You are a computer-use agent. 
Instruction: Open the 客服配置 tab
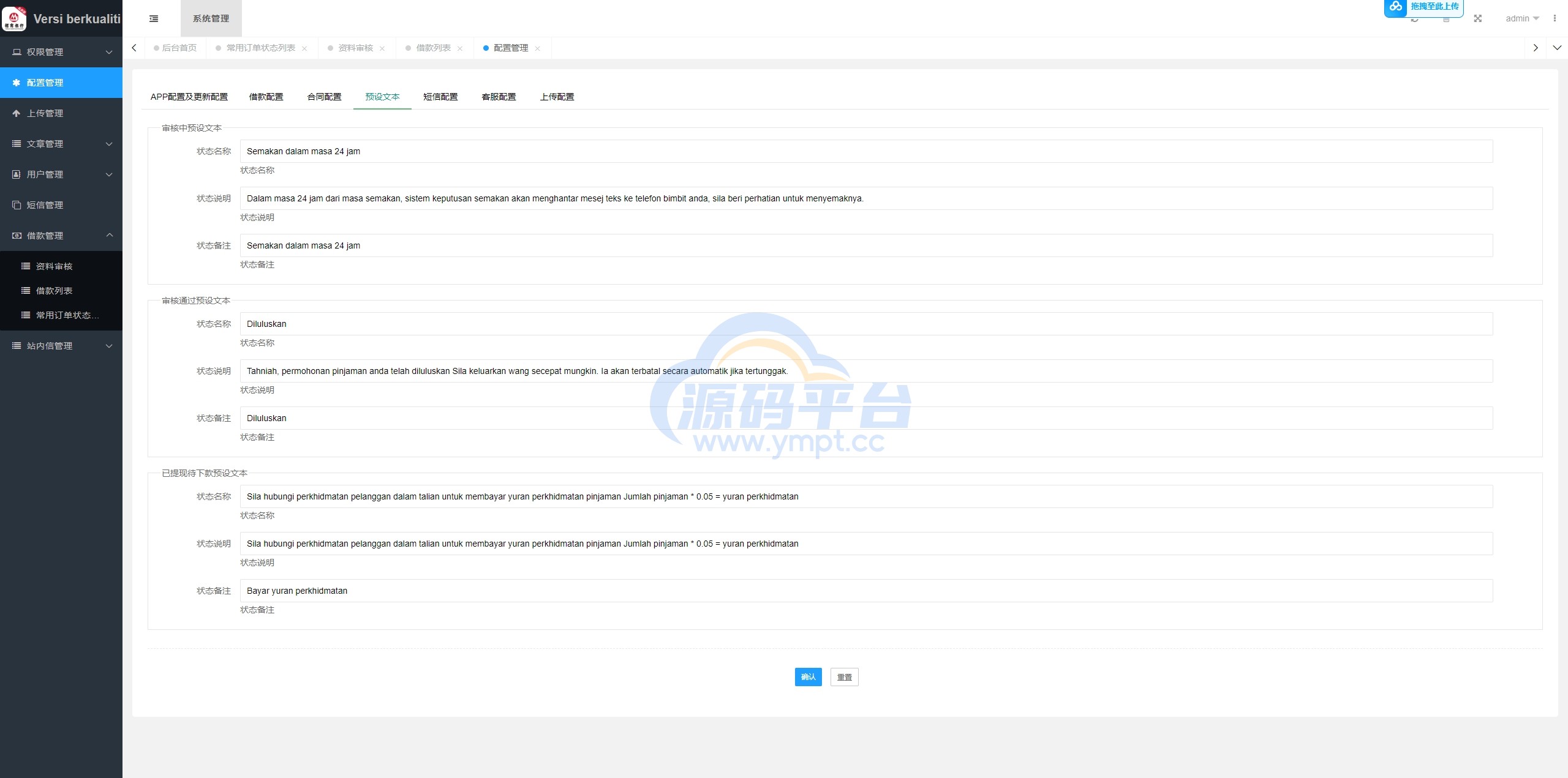pyautogui.click(x=499, y=97)
